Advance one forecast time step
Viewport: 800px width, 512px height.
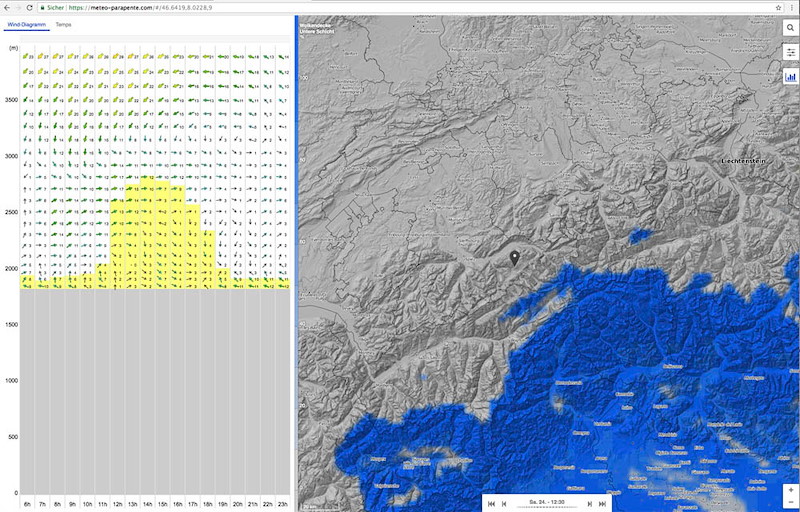coord(589,504)
